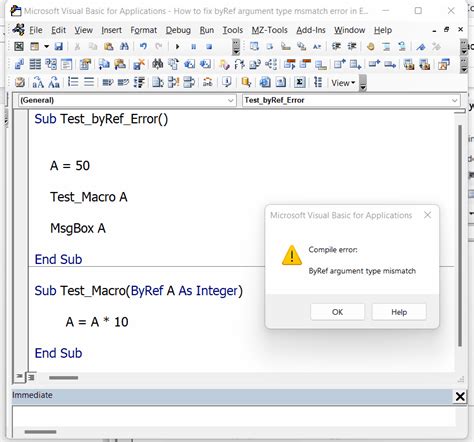Undo the last action
This screenshot has width=474, height=442.
click(x=143, y=46)
